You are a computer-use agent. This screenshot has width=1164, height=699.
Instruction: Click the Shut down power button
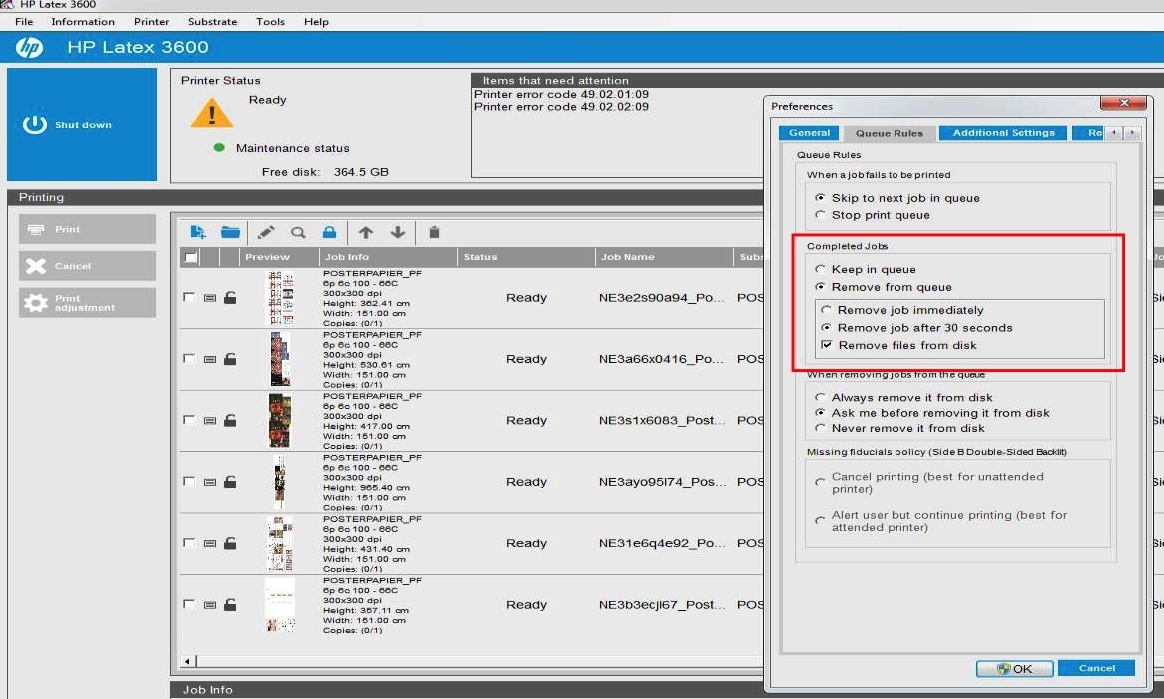pyautogui.click(x=82, y=125)
